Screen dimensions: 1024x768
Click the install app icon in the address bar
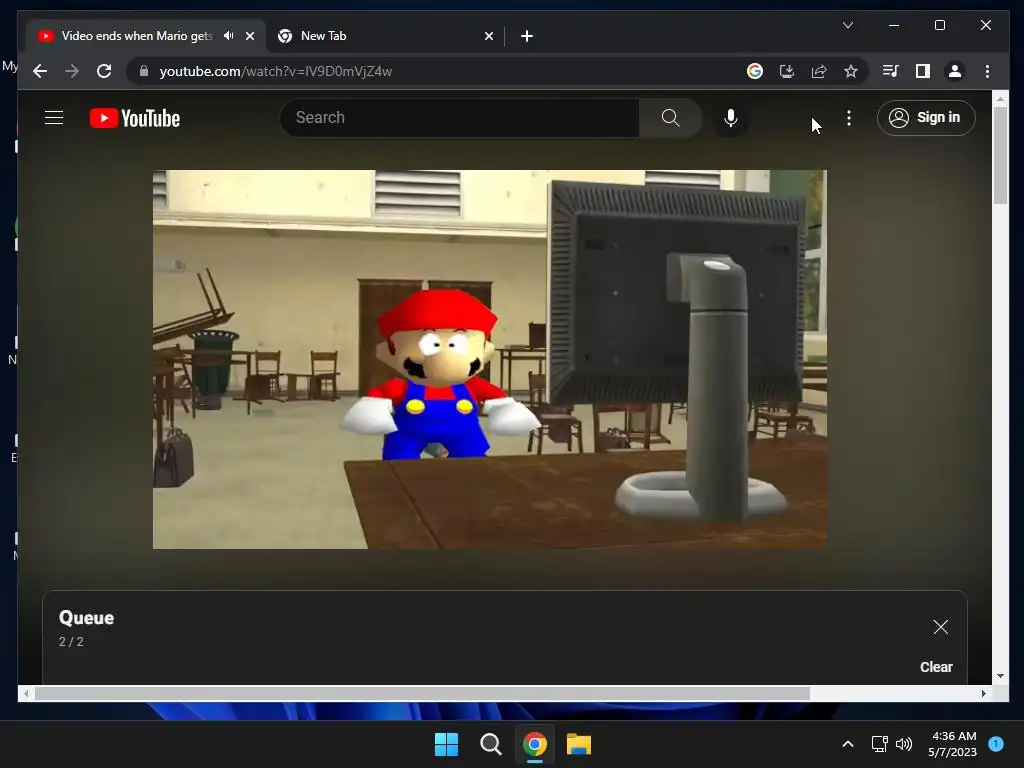coord(786,71)
